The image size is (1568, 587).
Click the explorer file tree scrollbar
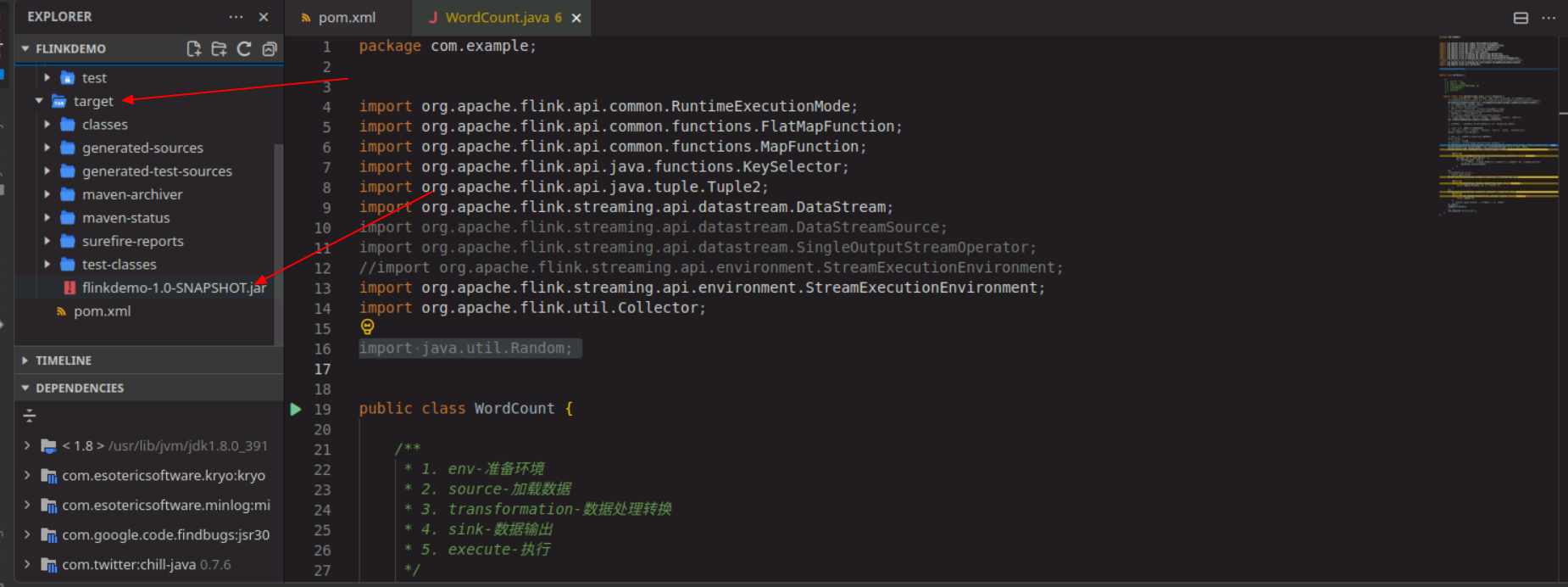(278, 244)
